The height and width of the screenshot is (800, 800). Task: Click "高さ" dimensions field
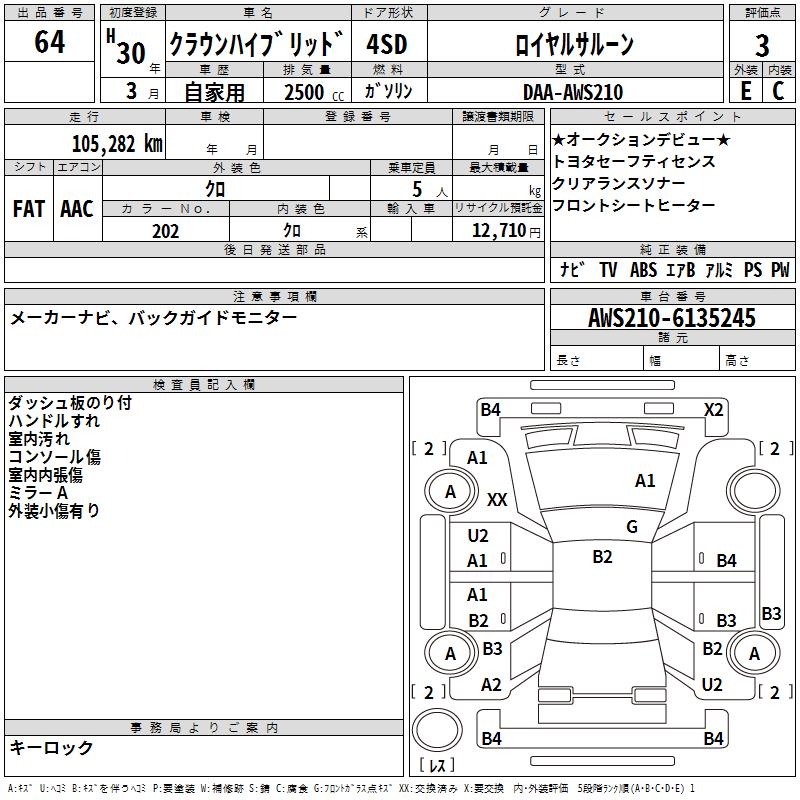[757, 360]
